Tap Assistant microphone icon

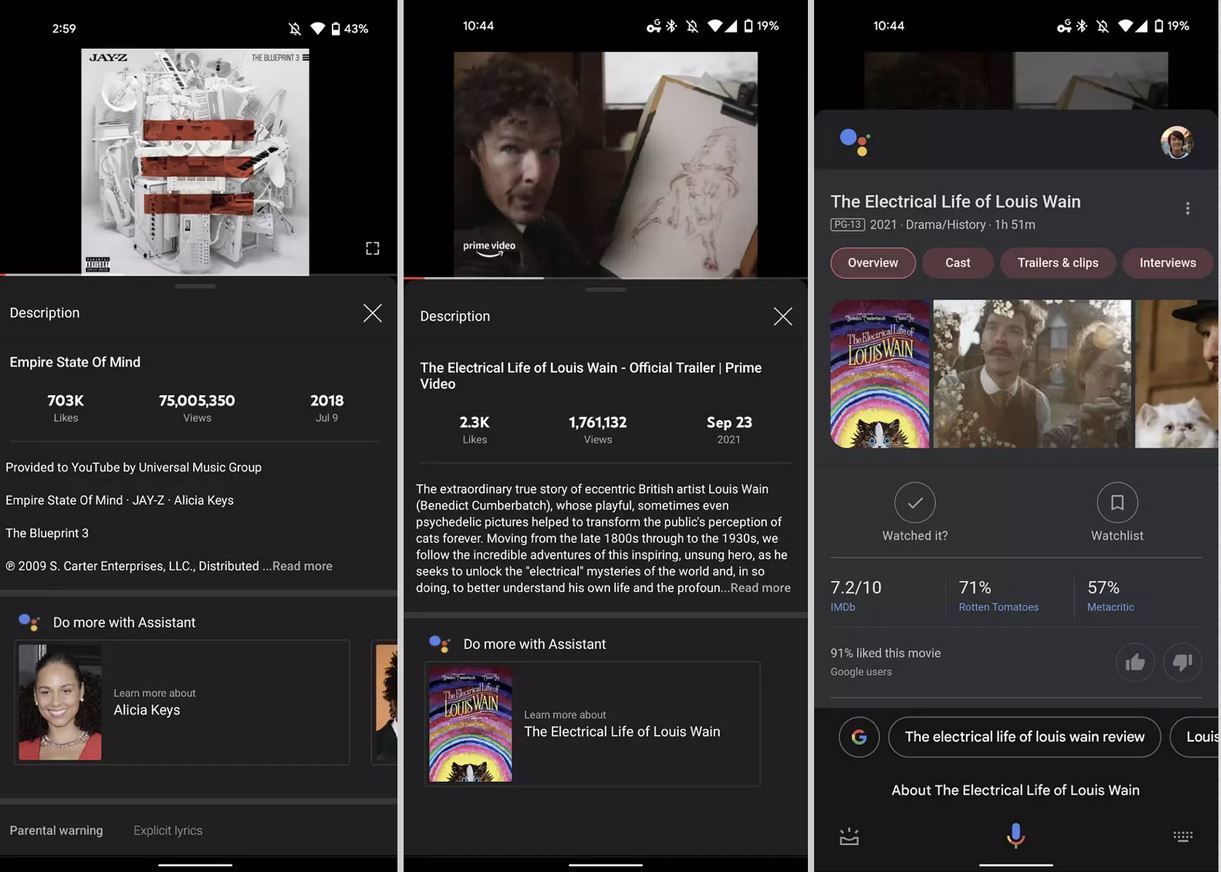[x=1016, y=836]
